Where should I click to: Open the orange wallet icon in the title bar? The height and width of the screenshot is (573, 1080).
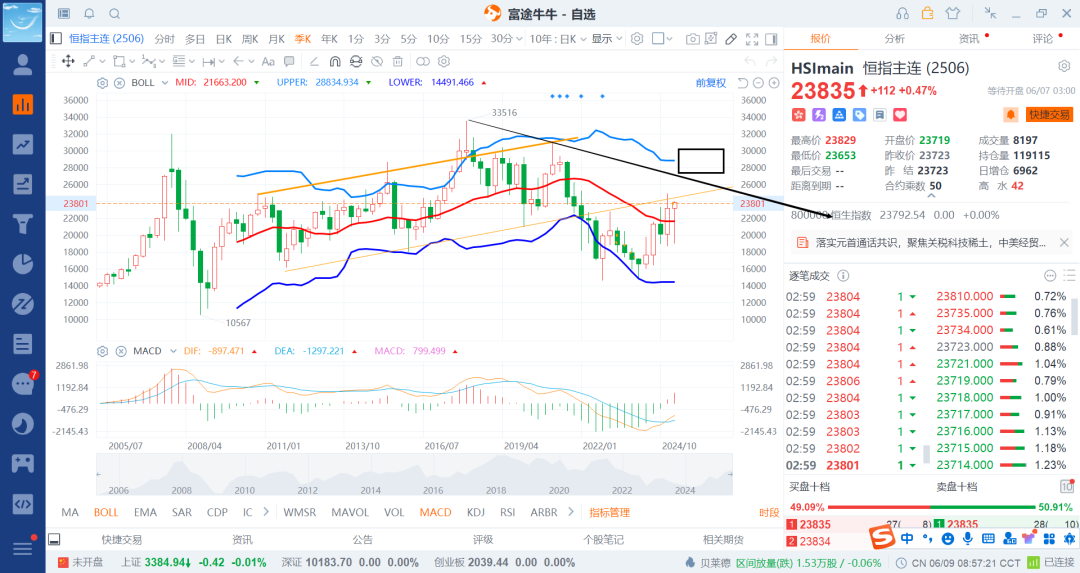(928, 13)
